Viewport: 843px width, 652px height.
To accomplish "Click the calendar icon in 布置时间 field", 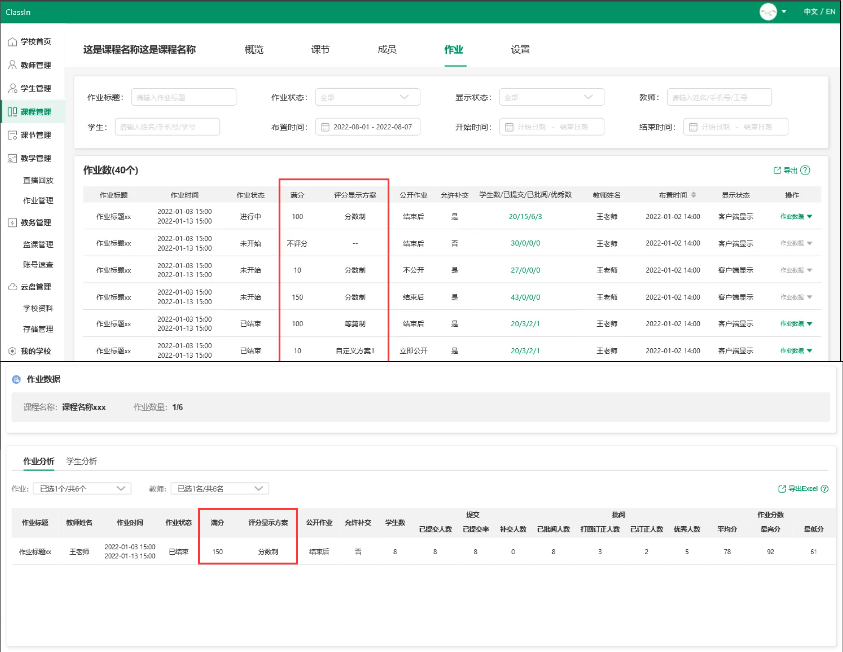I will pyautogui.click(x=325, y=127).
